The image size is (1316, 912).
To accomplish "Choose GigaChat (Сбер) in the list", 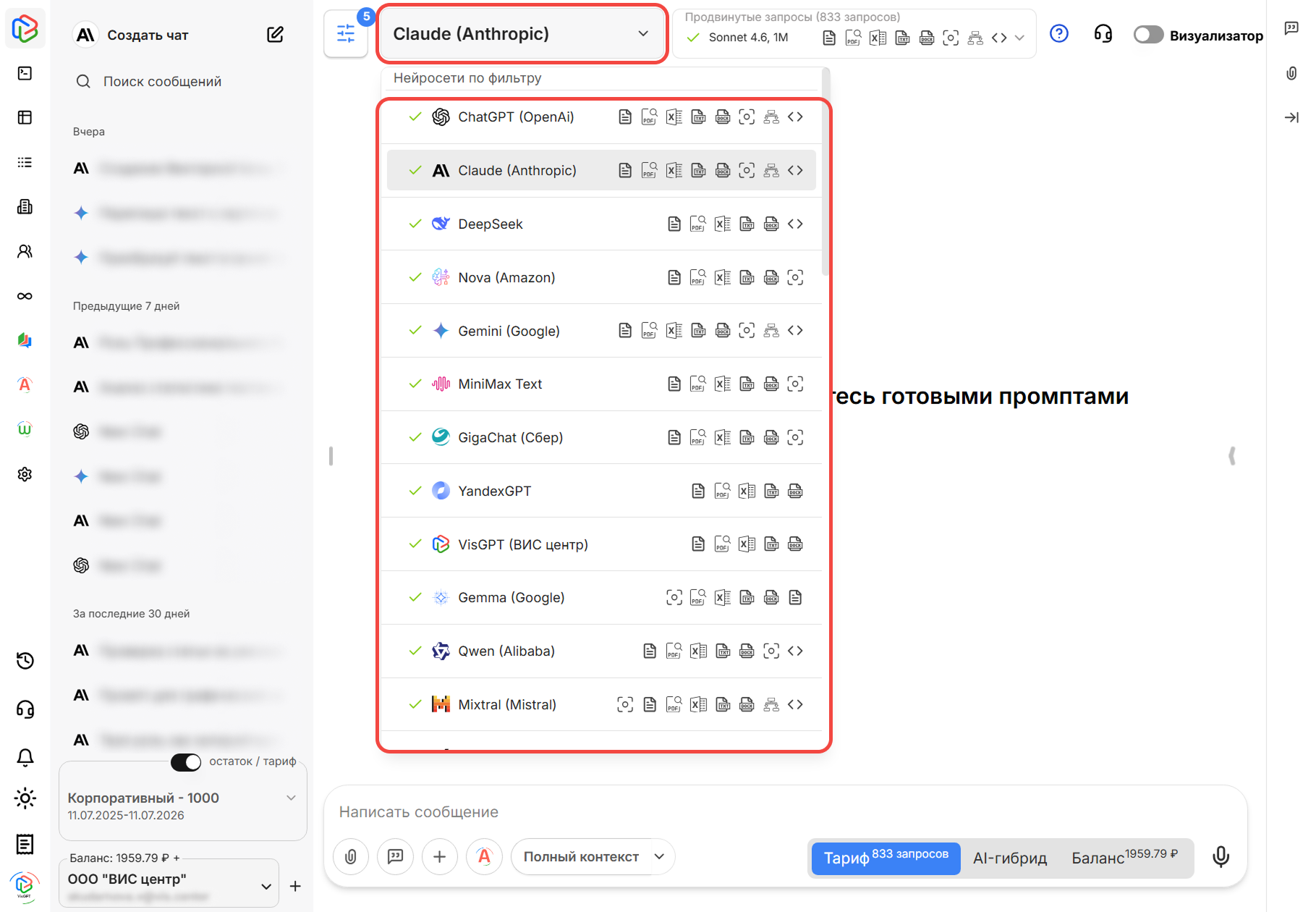I will point(510,438).
